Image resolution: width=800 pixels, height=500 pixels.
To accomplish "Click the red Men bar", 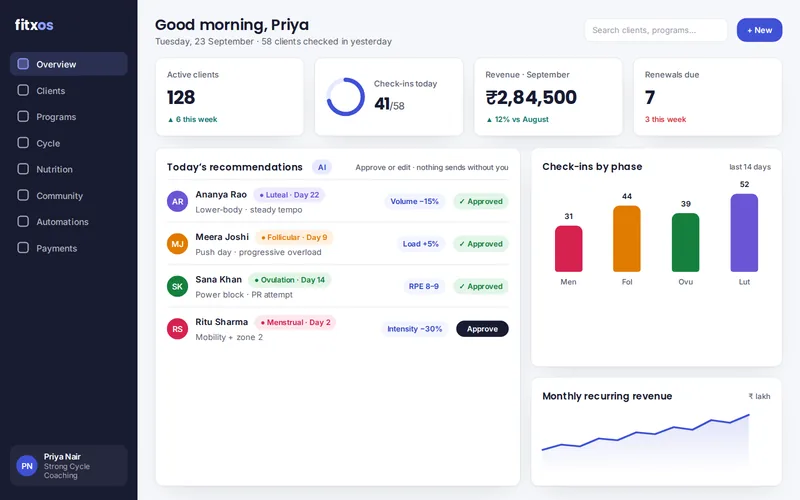I will [x=568, y=248].
